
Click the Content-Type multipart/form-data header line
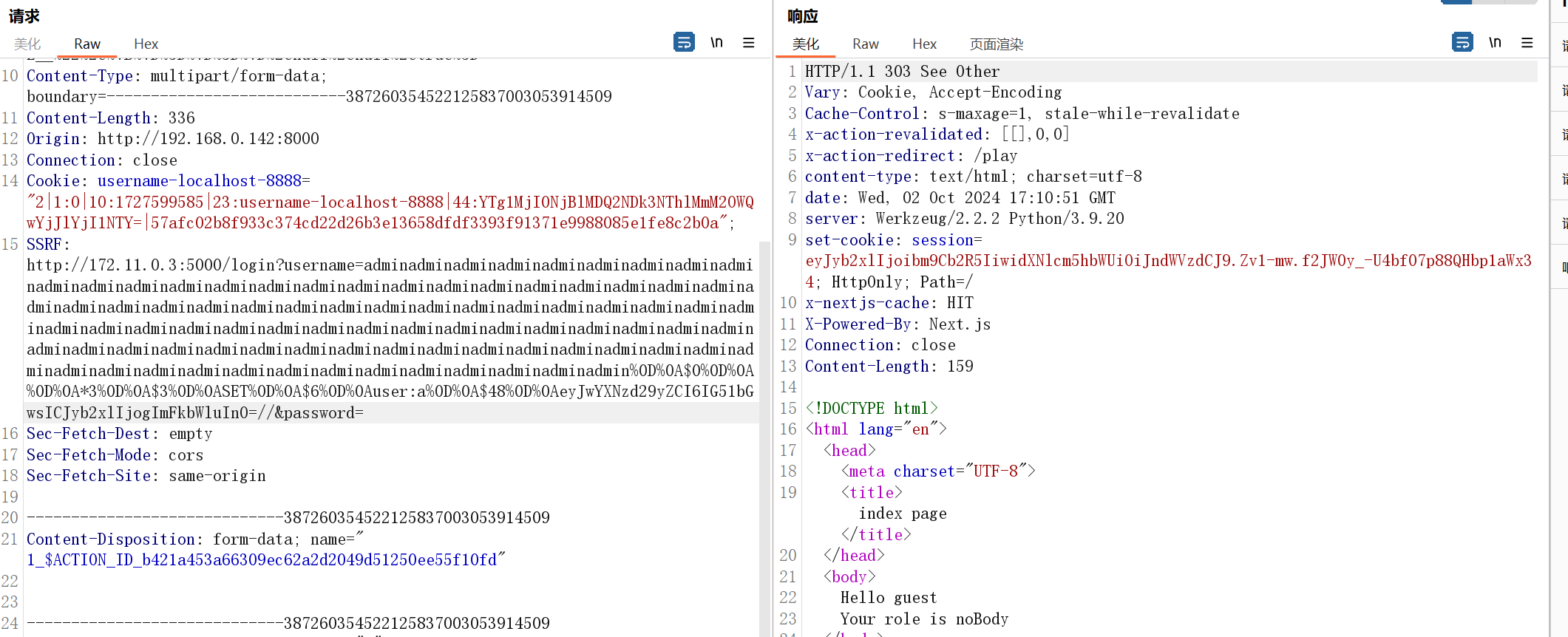(177, 75)
